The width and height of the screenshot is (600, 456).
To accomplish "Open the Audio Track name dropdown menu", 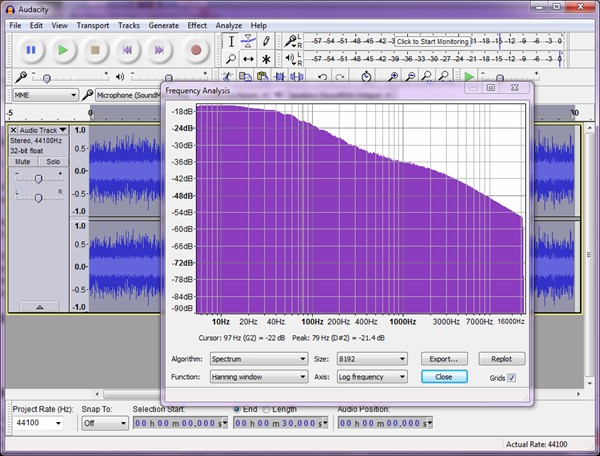I will tap(43, 130).
